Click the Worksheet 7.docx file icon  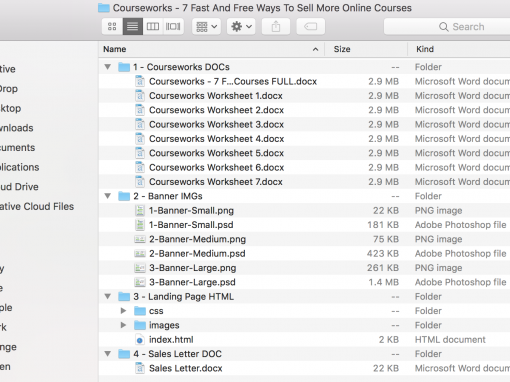click(140, 182)
